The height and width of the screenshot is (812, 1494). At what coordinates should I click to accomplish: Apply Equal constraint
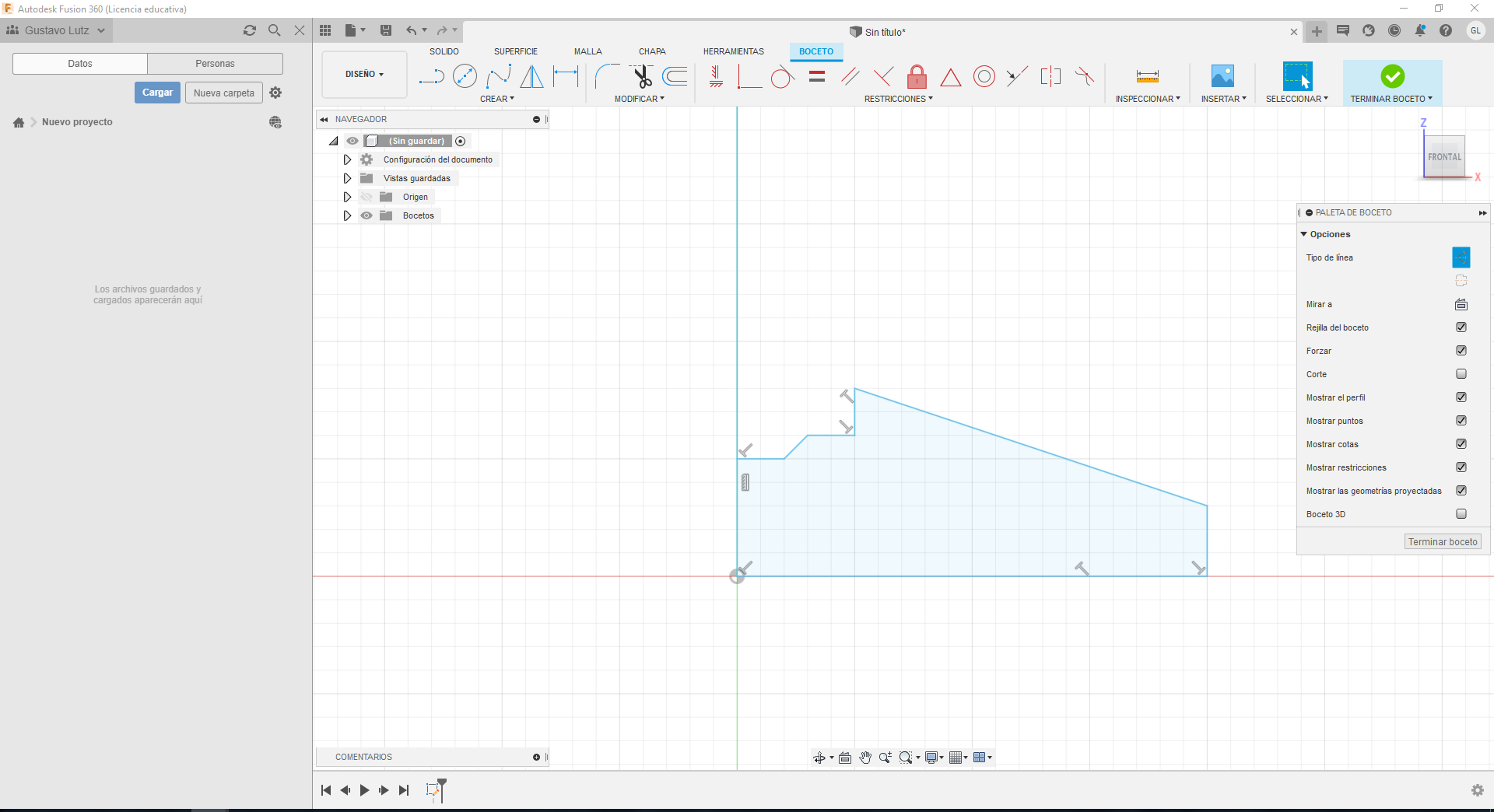[816, 76]
